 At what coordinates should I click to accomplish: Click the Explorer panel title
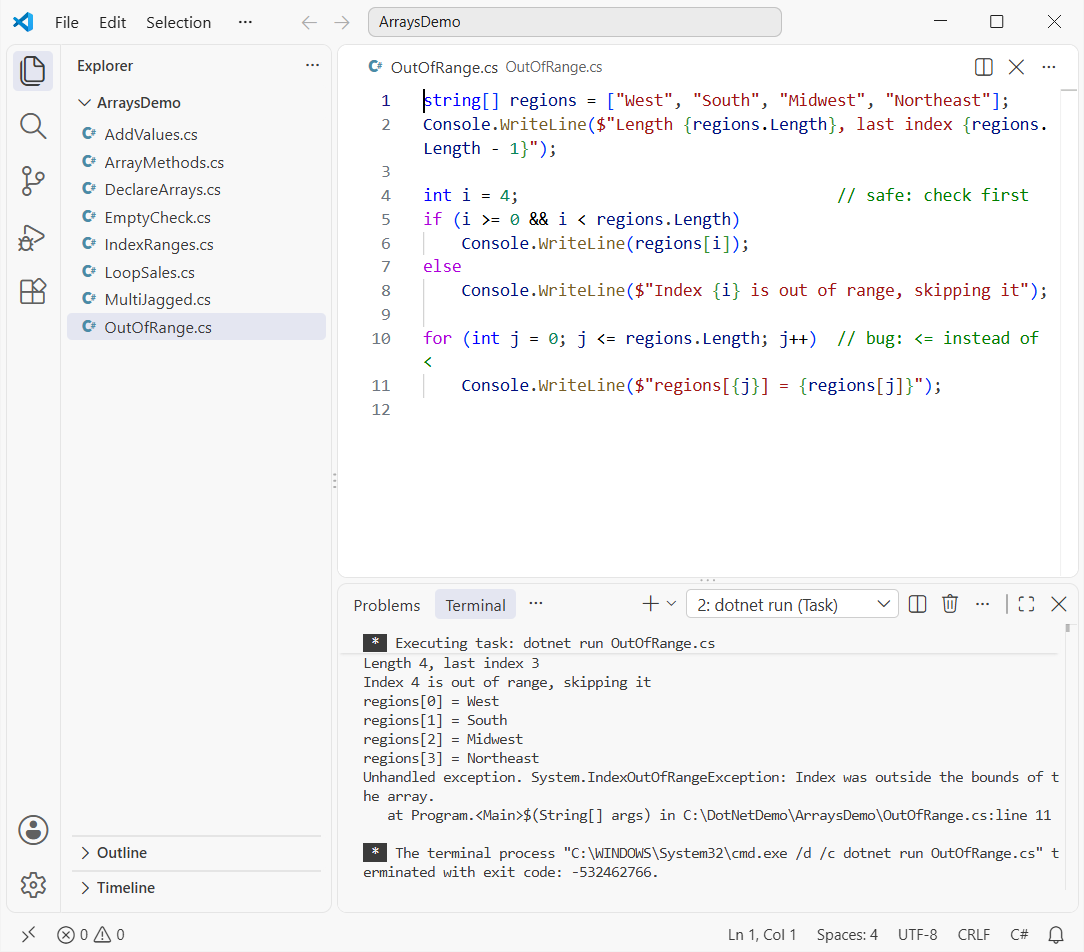[105, 66]
